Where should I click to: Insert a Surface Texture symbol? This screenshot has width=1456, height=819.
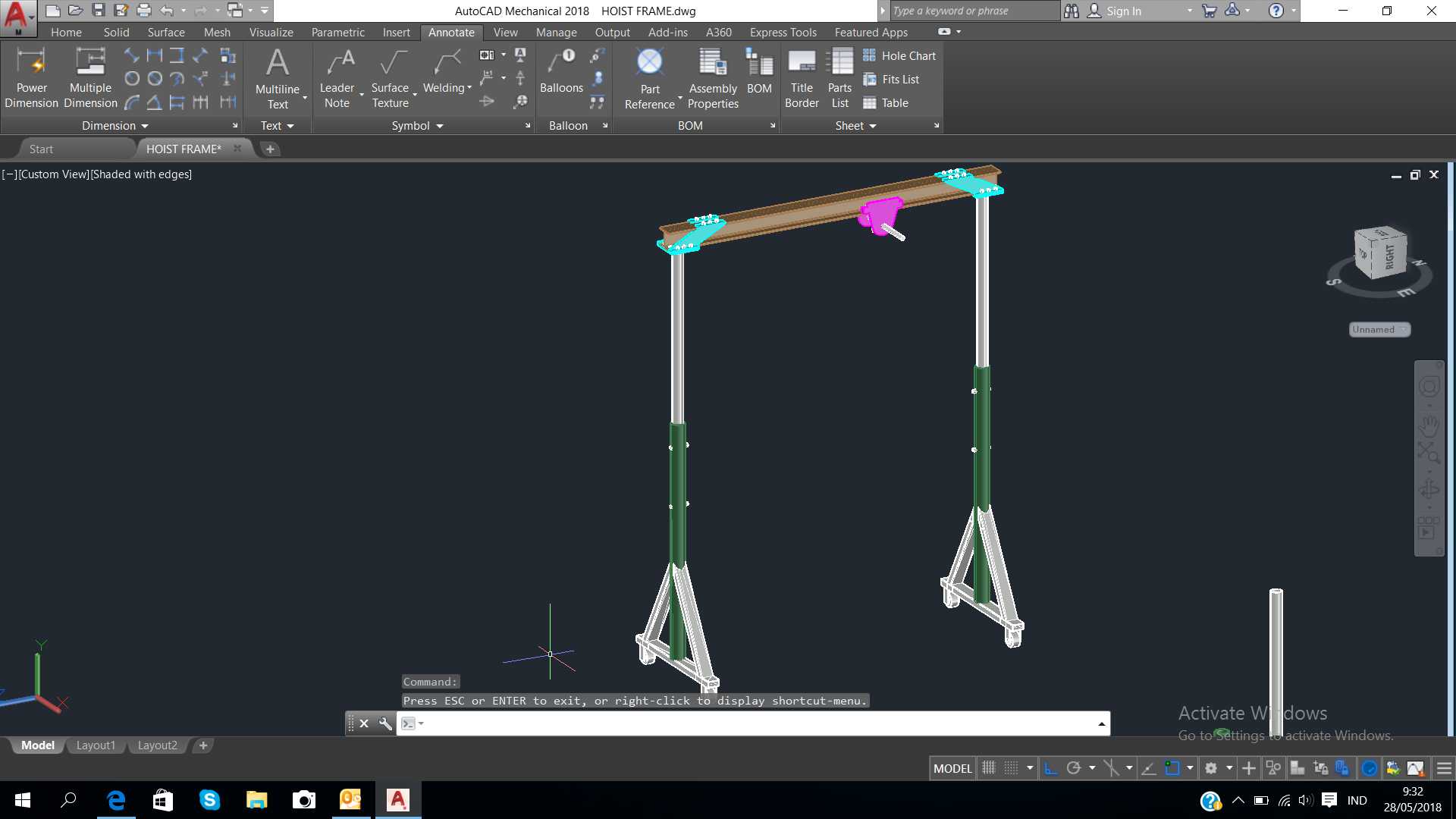point(390,78)
